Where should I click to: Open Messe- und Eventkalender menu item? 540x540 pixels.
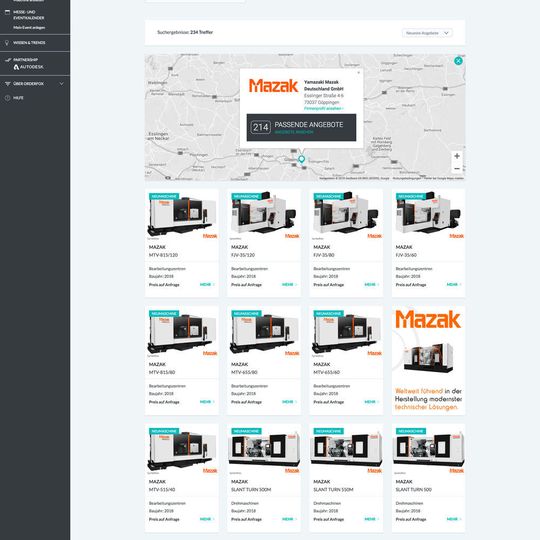pyautogui.click(x=29, y=15)
